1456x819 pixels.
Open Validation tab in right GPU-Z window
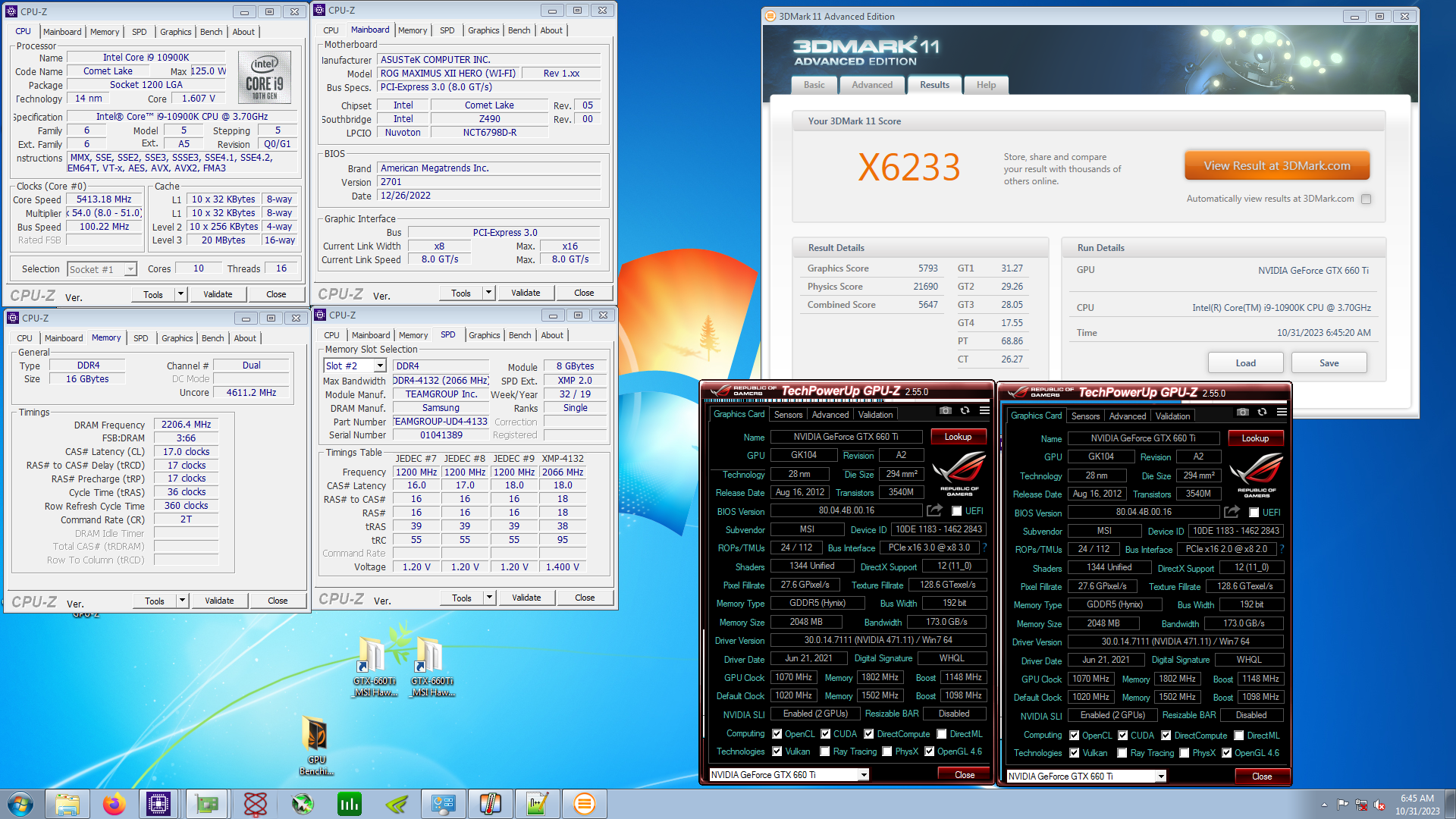tap(1172, 416)
